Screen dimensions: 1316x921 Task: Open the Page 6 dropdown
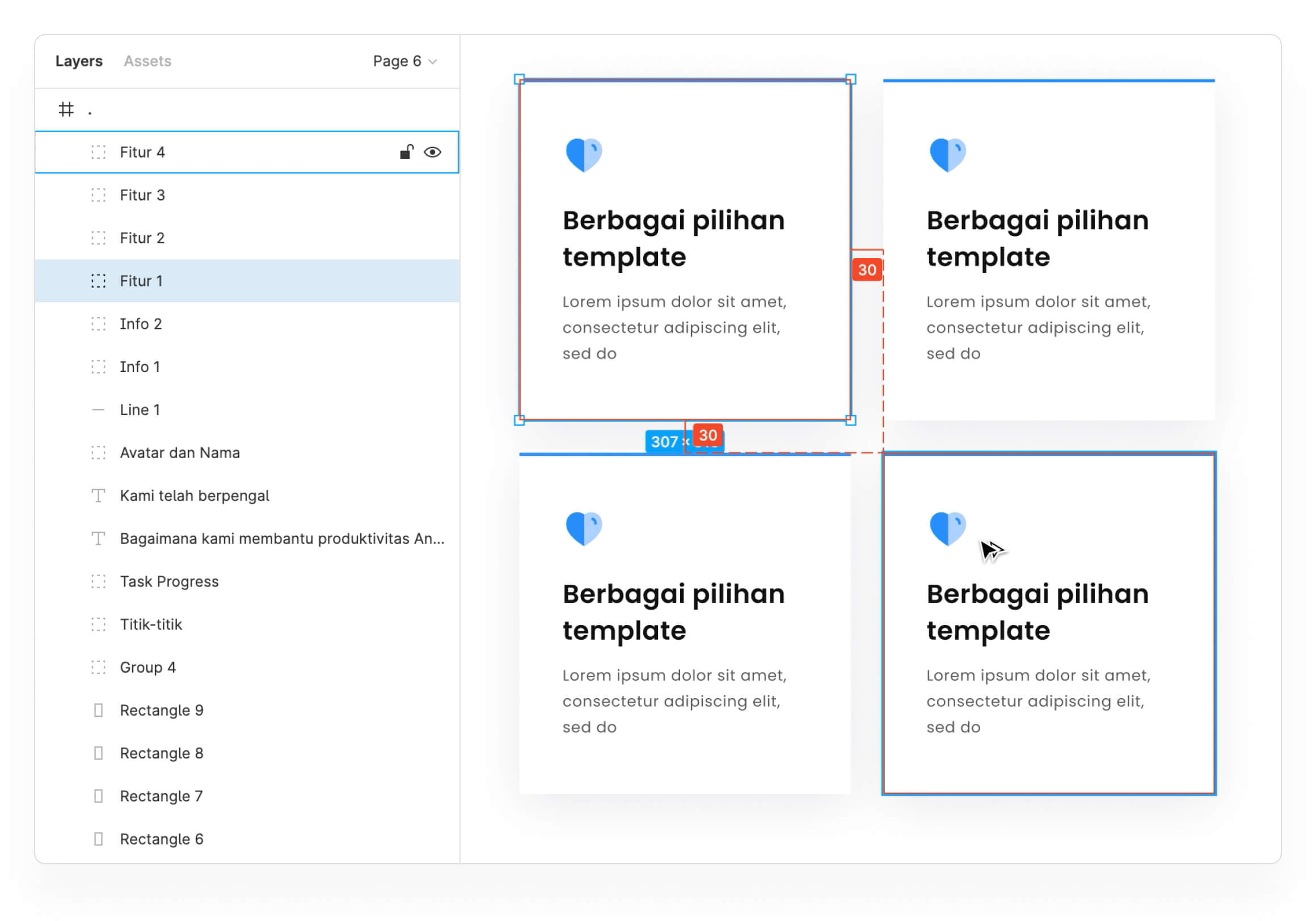[x=404, y=61]
